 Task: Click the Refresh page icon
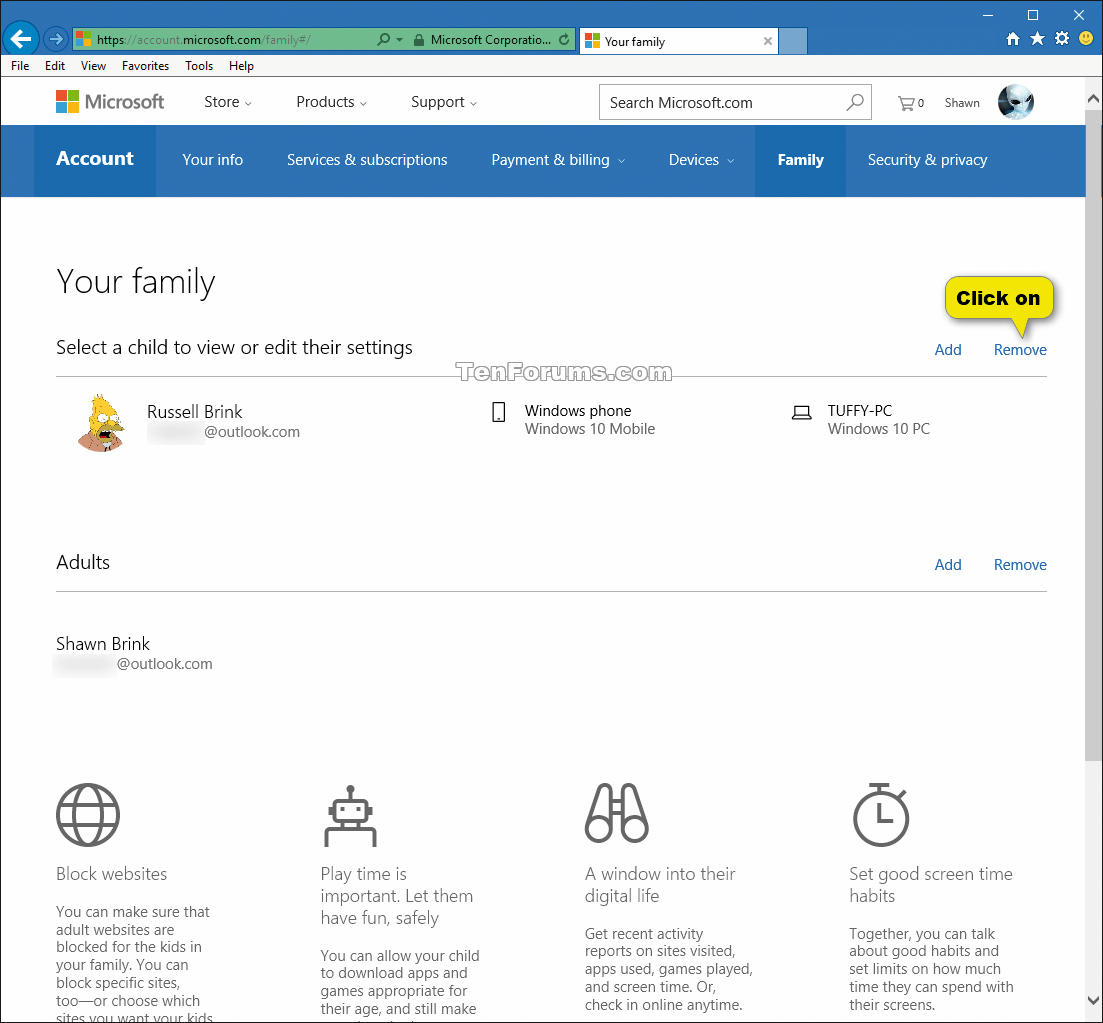(564, 40)
